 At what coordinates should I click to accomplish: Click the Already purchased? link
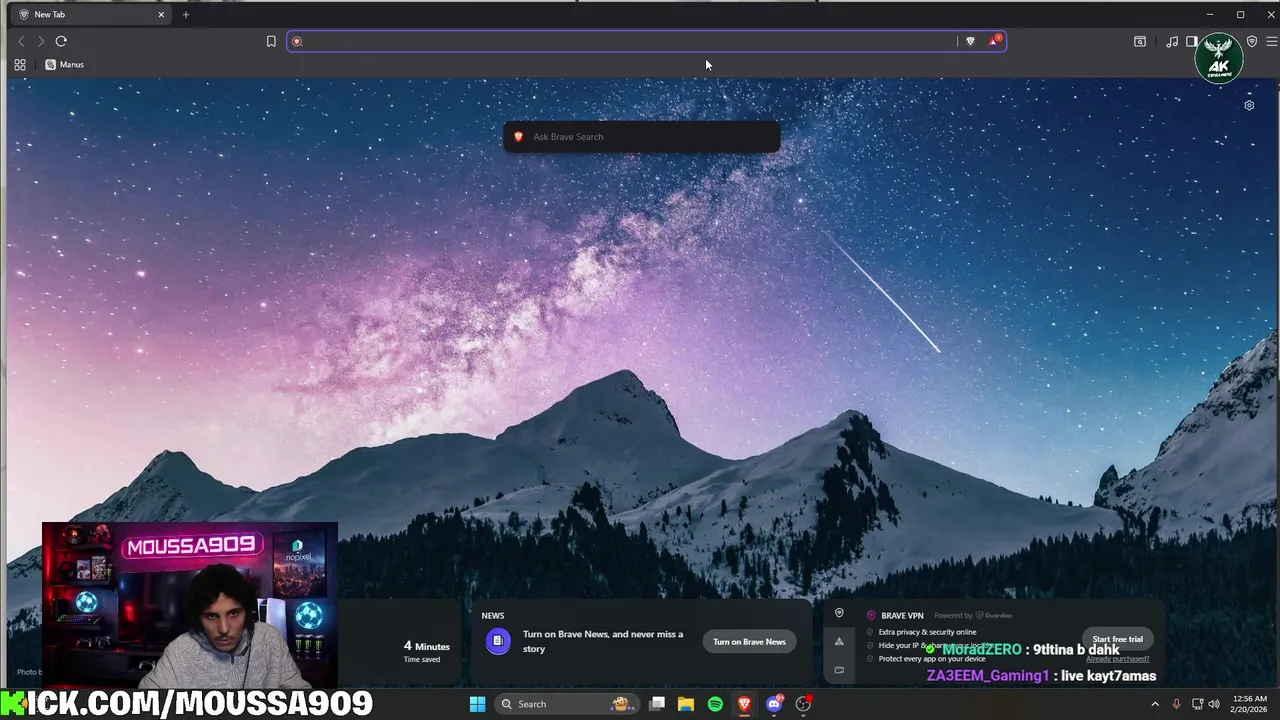click(1117, 659)
